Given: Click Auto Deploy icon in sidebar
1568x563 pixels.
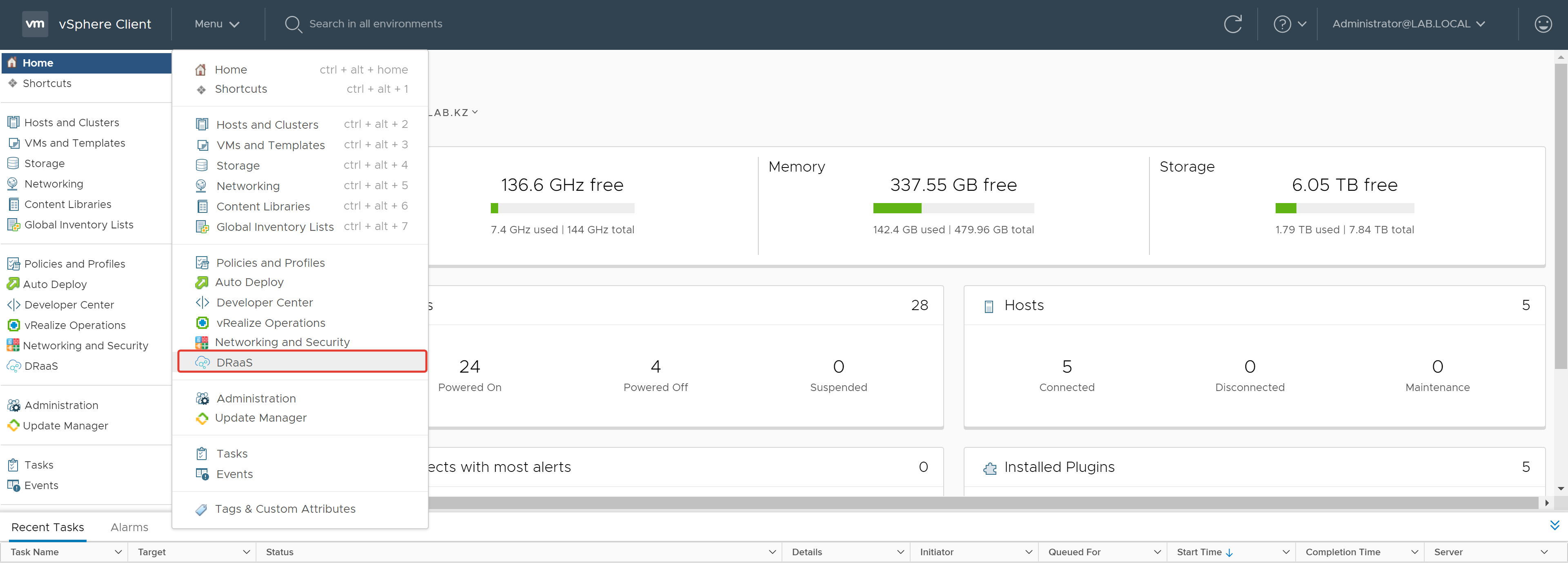Looking at the screenshot, I should [13, 284].
